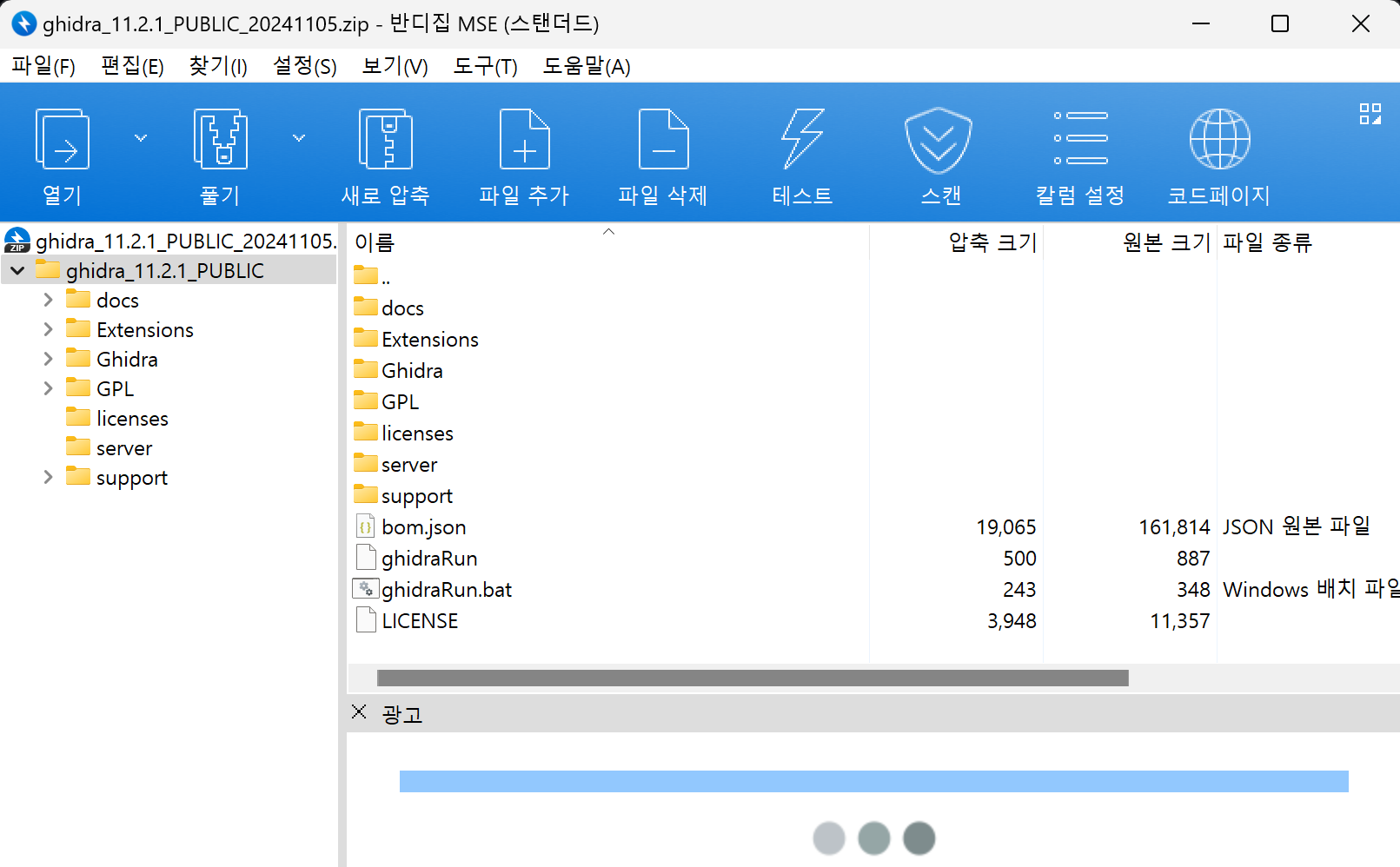Click the licenses folder icon in file list
Screen dimensions: 1400x867
[x=366, y=432]
